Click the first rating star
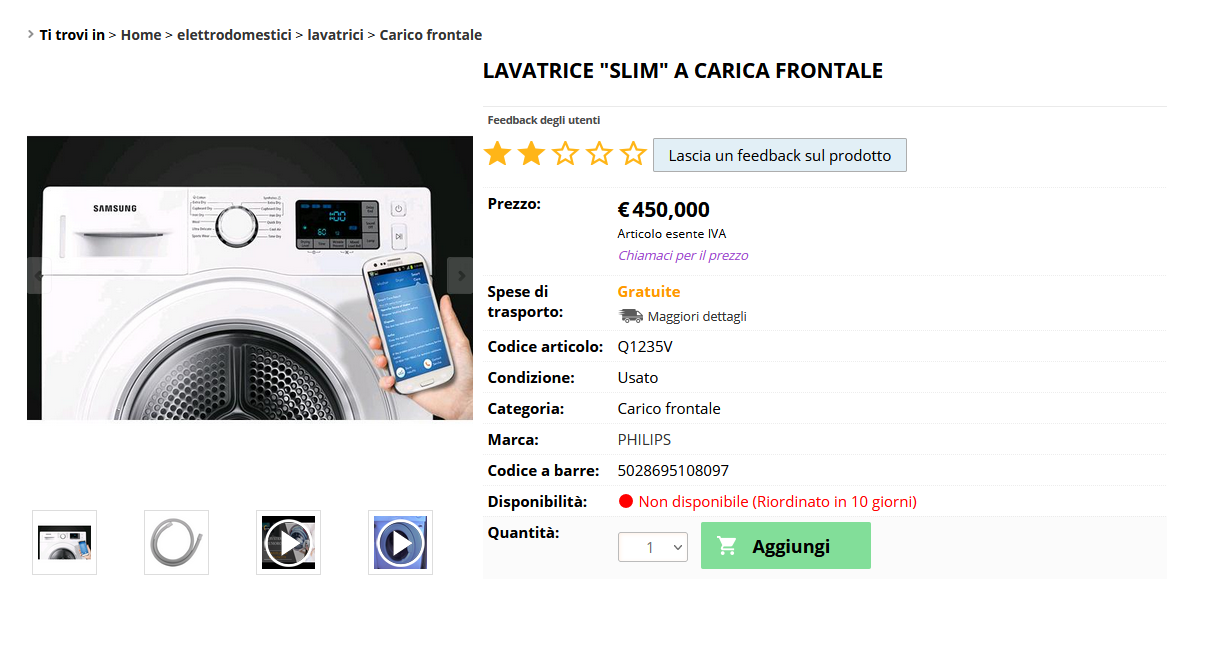Image resolution: width=1206 pixels, height=653 pixels. 497,154
